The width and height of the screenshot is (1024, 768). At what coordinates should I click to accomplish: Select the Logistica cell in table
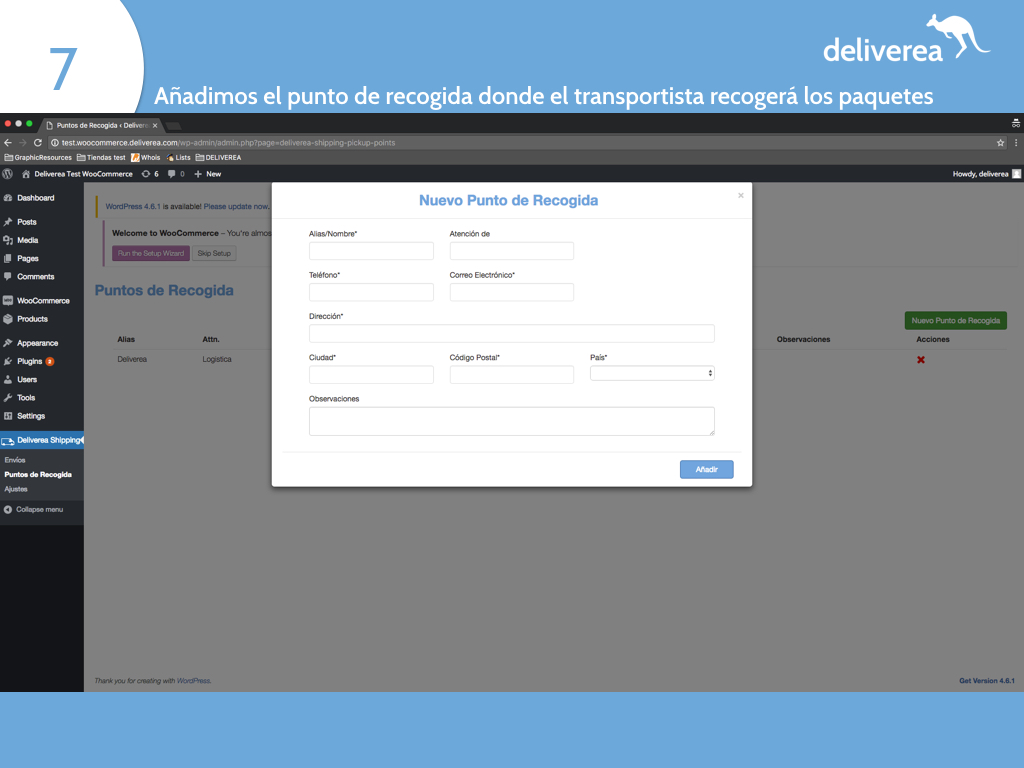[217, 359]
